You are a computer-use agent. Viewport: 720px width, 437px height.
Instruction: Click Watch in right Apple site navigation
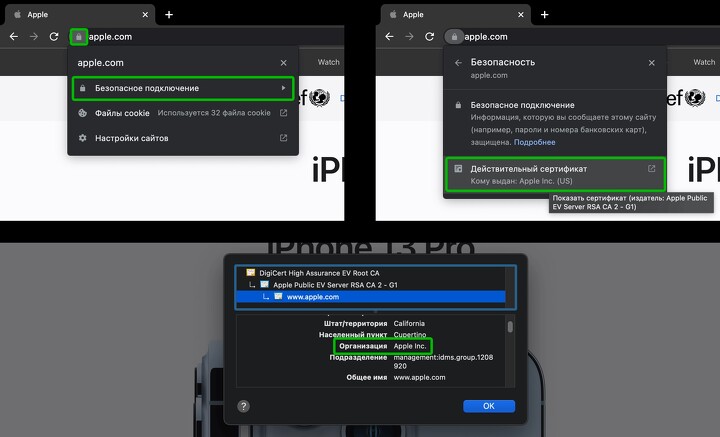click(704, 62)
